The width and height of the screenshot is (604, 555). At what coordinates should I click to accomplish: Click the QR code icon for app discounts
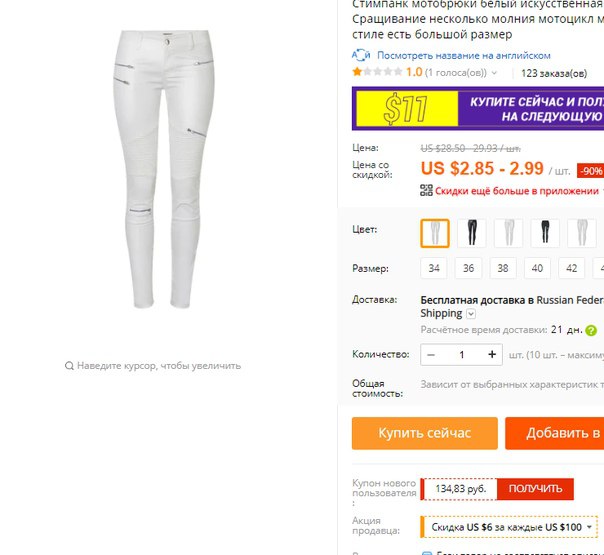426,190
